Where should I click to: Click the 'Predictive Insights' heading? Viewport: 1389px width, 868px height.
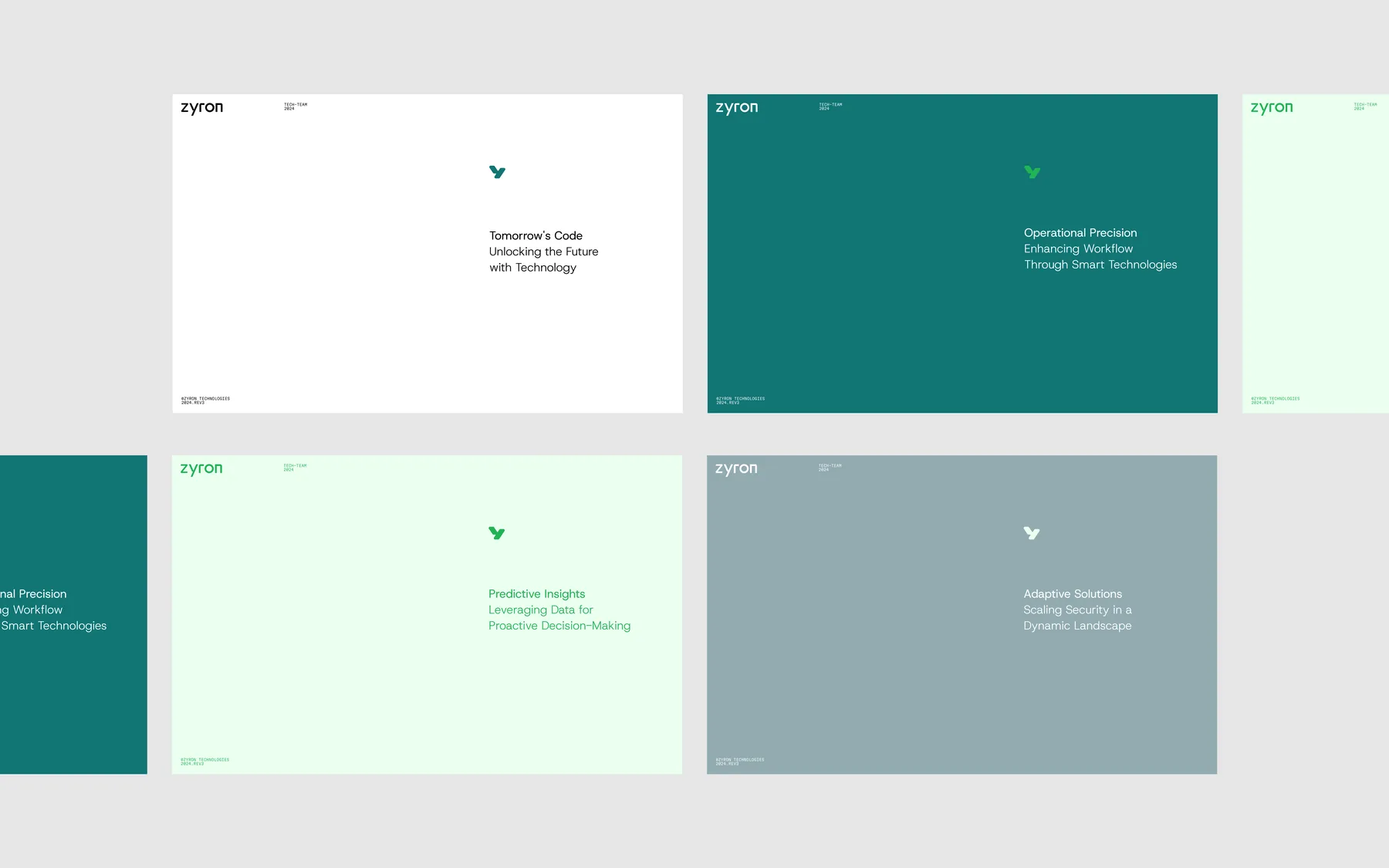click(x=536, y=594)
